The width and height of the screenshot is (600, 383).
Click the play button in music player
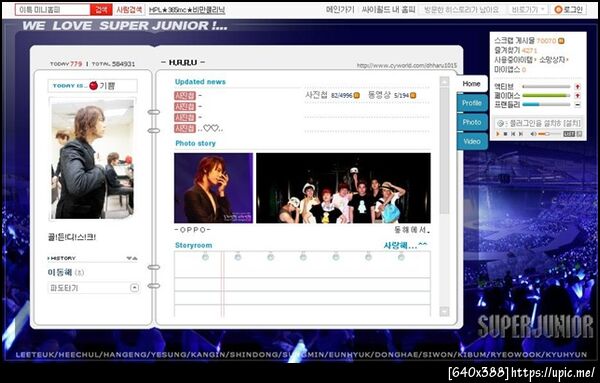coord(498,134)
